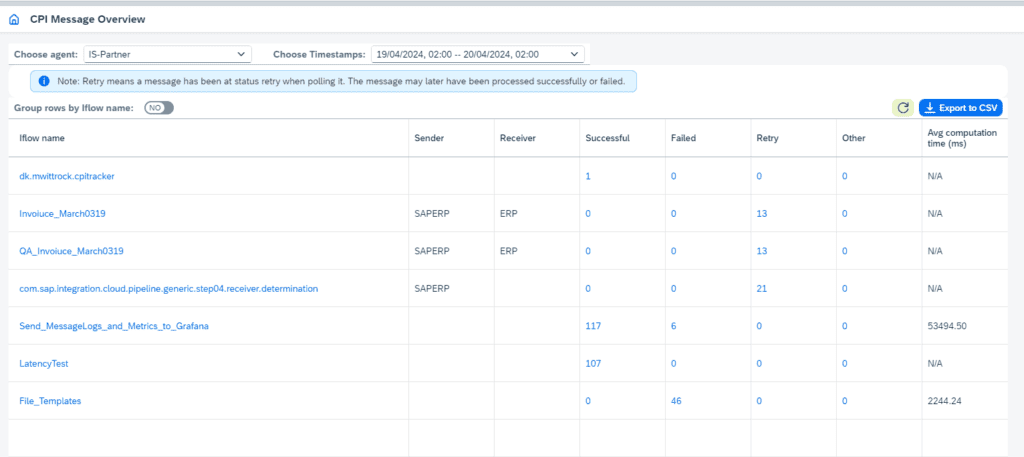Open successful count 107 for LatencyTest
Screen dimensions: 1024x457
tap(593, 364)
